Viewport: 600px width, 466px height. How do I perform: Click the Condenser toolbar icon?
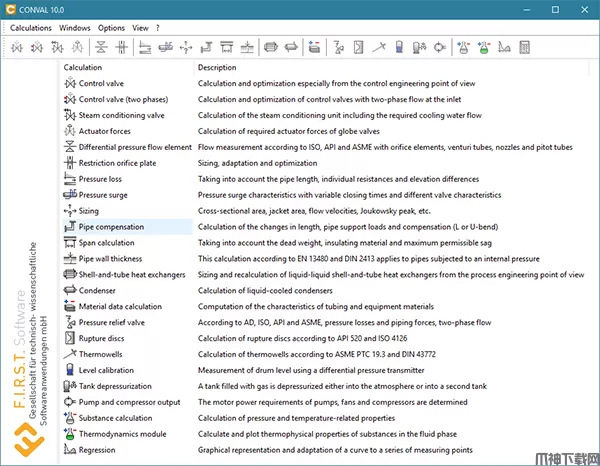pos(291,47)
